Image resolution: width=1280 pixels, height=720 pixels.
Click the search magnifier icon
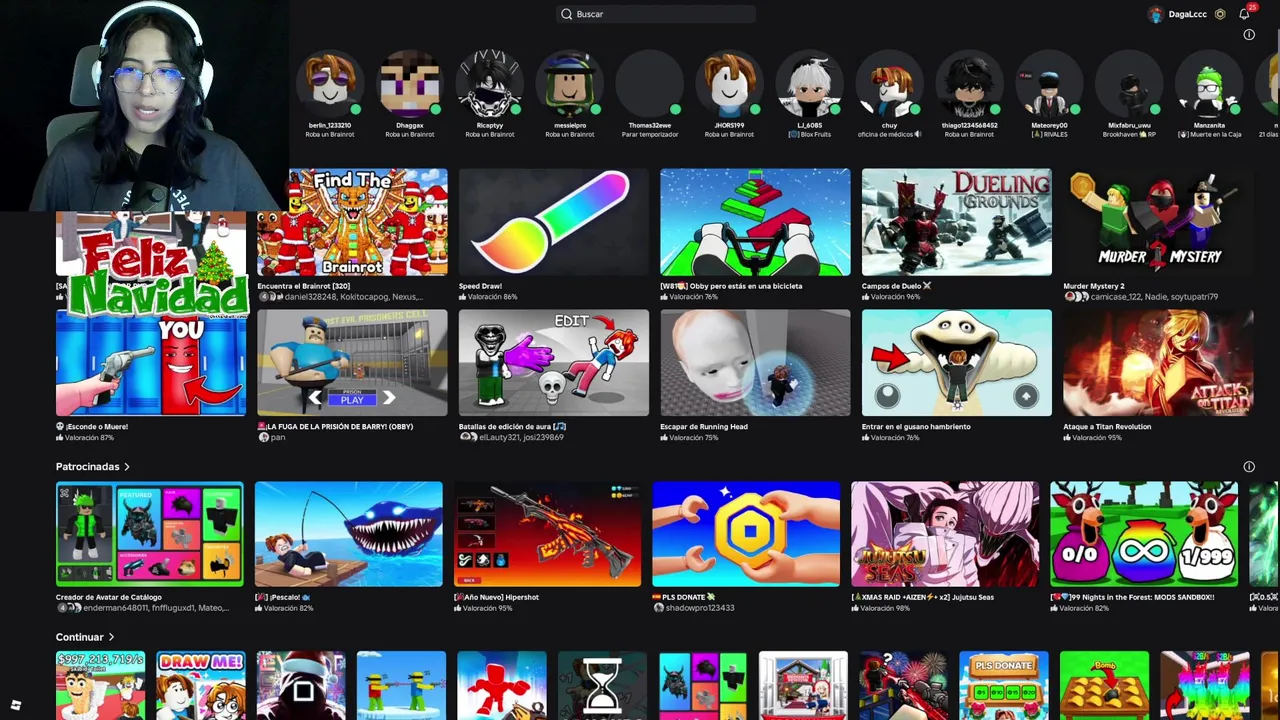(x=567, y=14)
